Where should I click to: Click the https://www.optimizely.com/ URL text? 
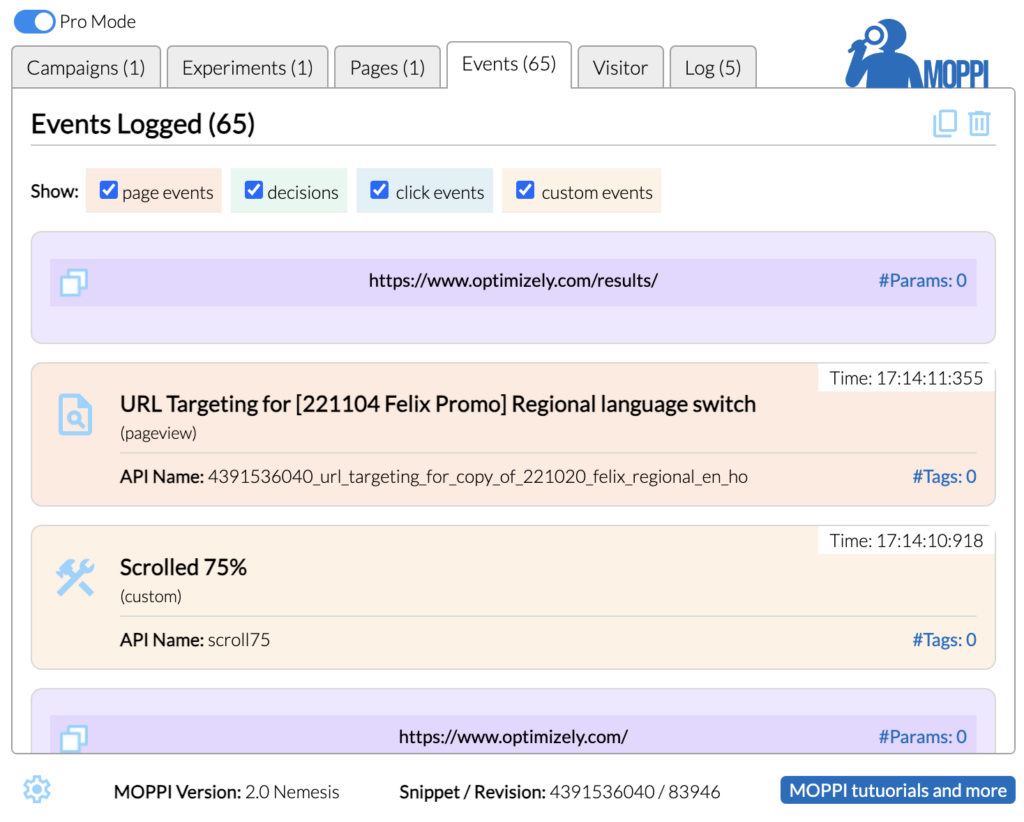pos(513,737)
